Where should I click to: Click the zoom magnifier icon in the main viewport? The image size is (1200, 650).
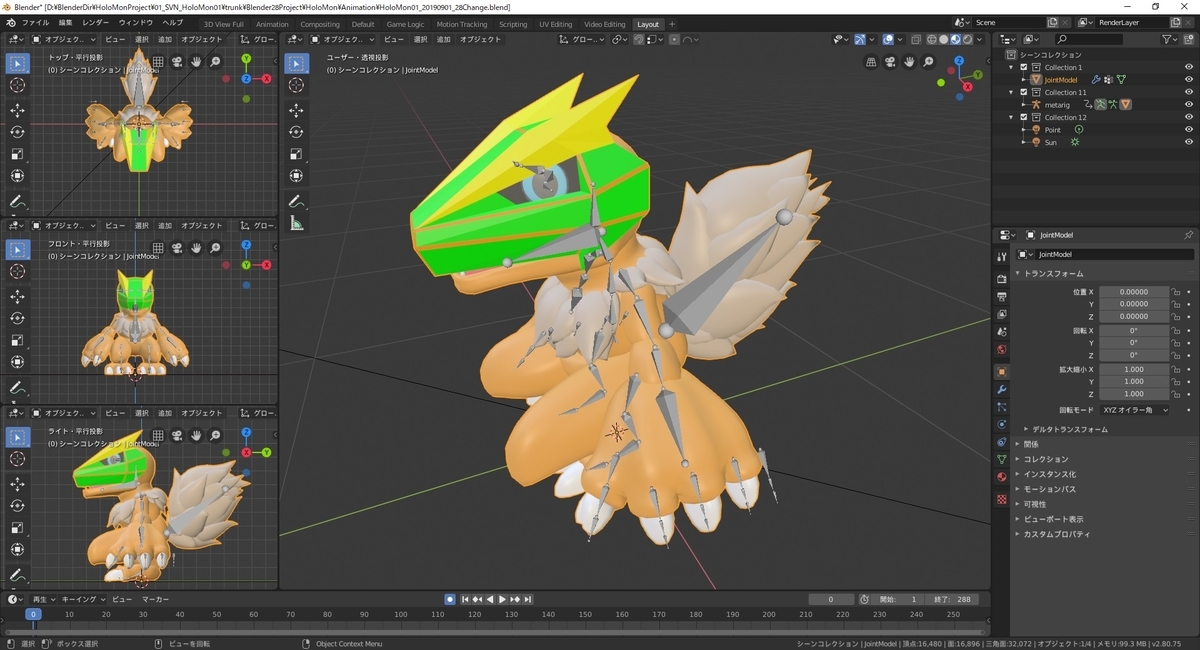pos(928,61)
